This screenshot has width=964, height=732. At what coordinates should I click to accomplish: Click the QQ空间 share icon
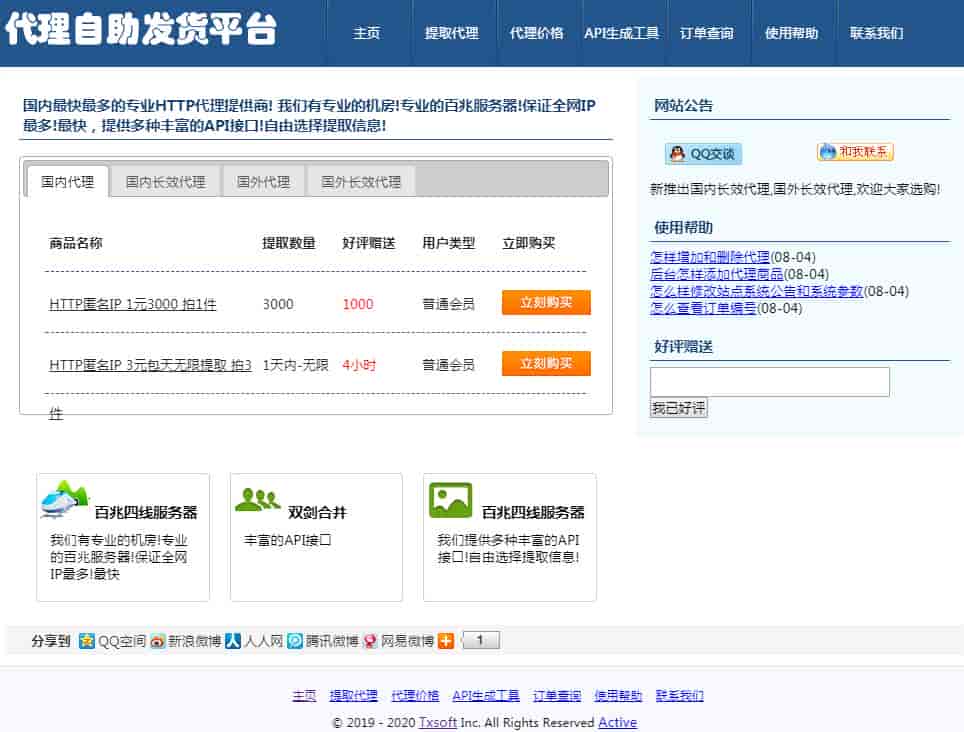87,641
